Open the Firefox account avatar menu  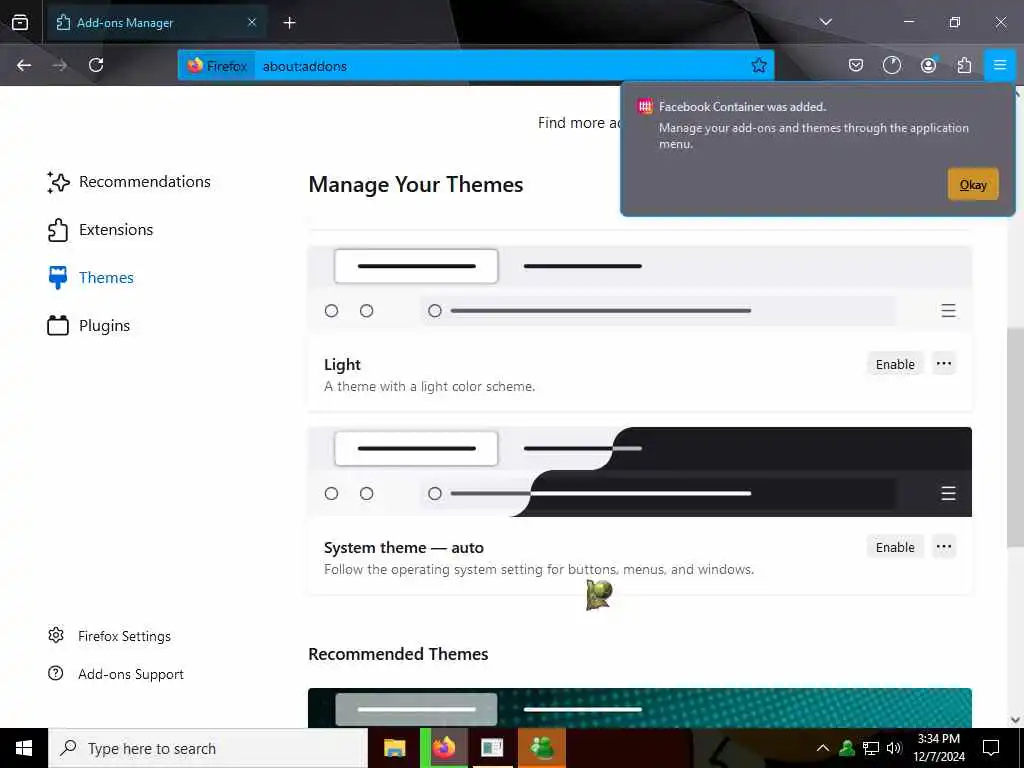(928, 65)
